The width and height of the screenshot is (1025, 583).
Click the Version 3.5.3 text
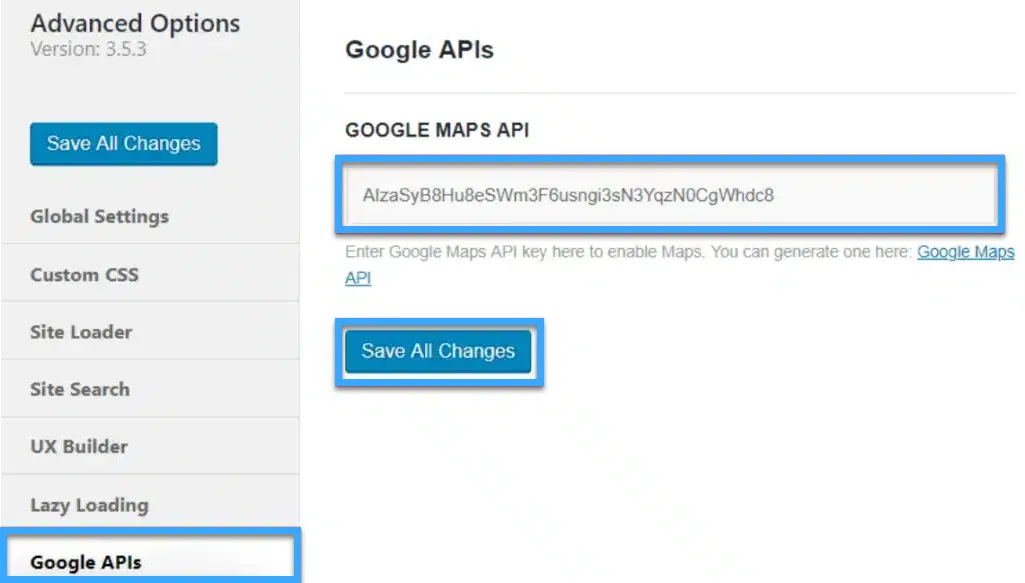(x=88, y=49)
